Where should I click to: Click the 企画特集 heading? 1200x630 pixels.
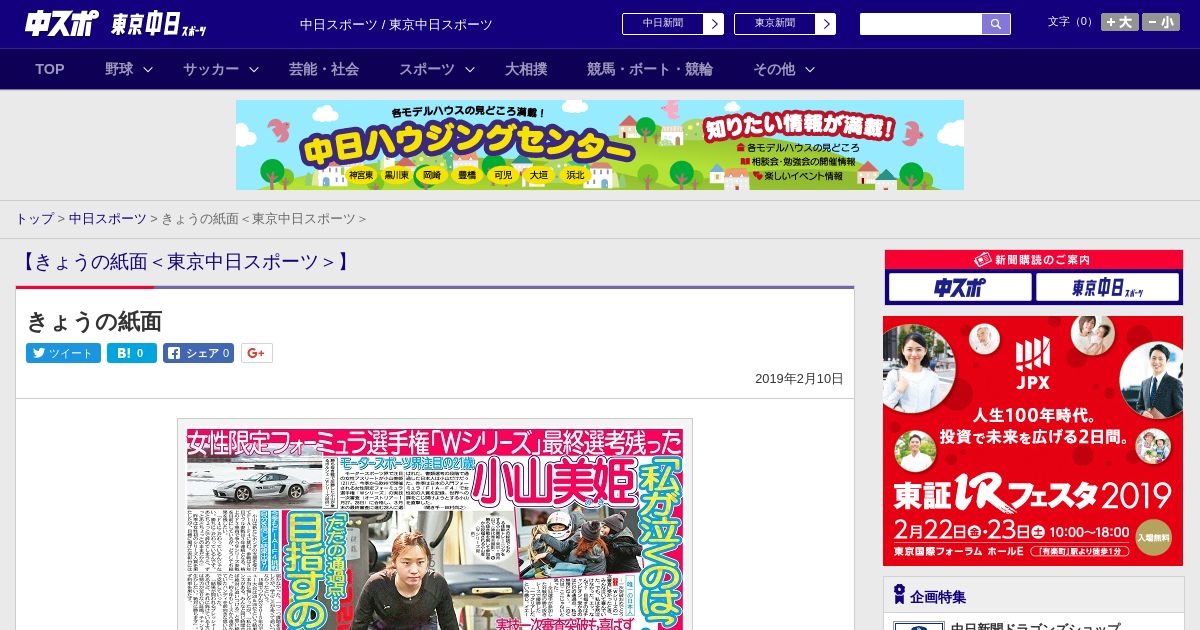click(938, 597)
